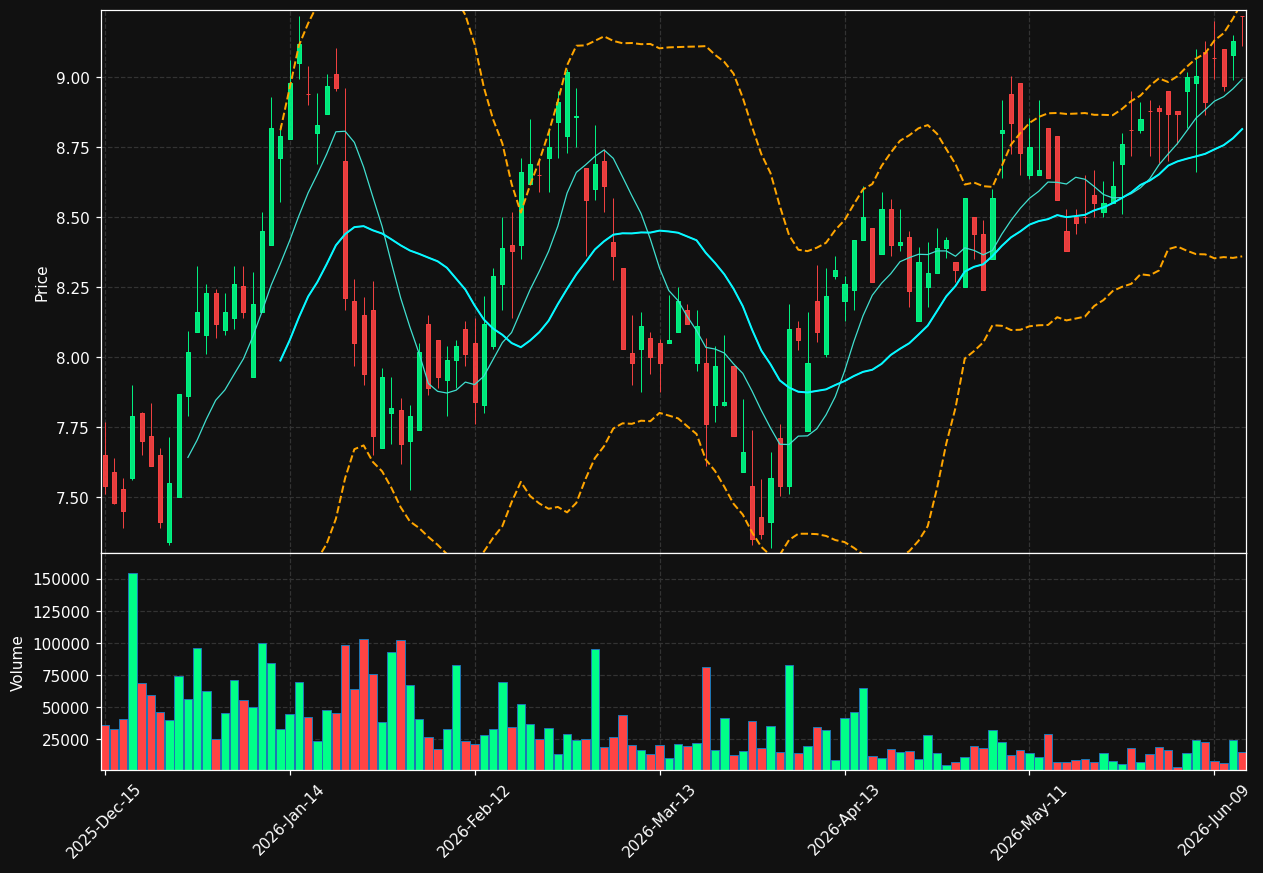The image size is (1263, 873).
Task: Pick the 2026-Jan-14 date label
Action: click(288, 821)
